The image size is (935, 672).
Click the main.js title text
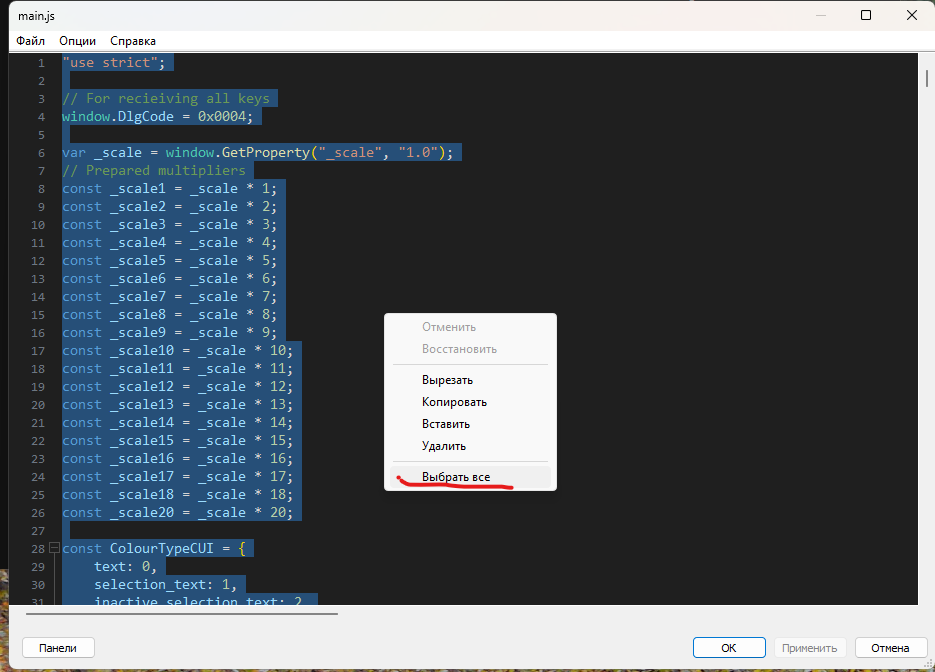[36, 16]
